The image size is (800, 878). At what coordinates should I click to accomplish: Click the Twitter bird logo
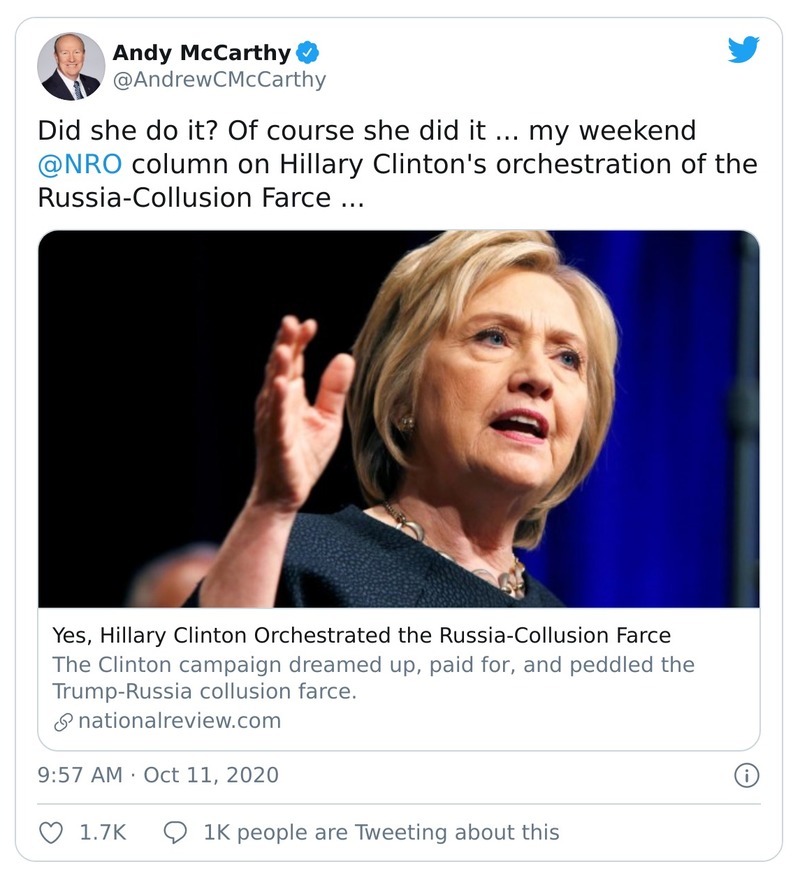[743, 50]
